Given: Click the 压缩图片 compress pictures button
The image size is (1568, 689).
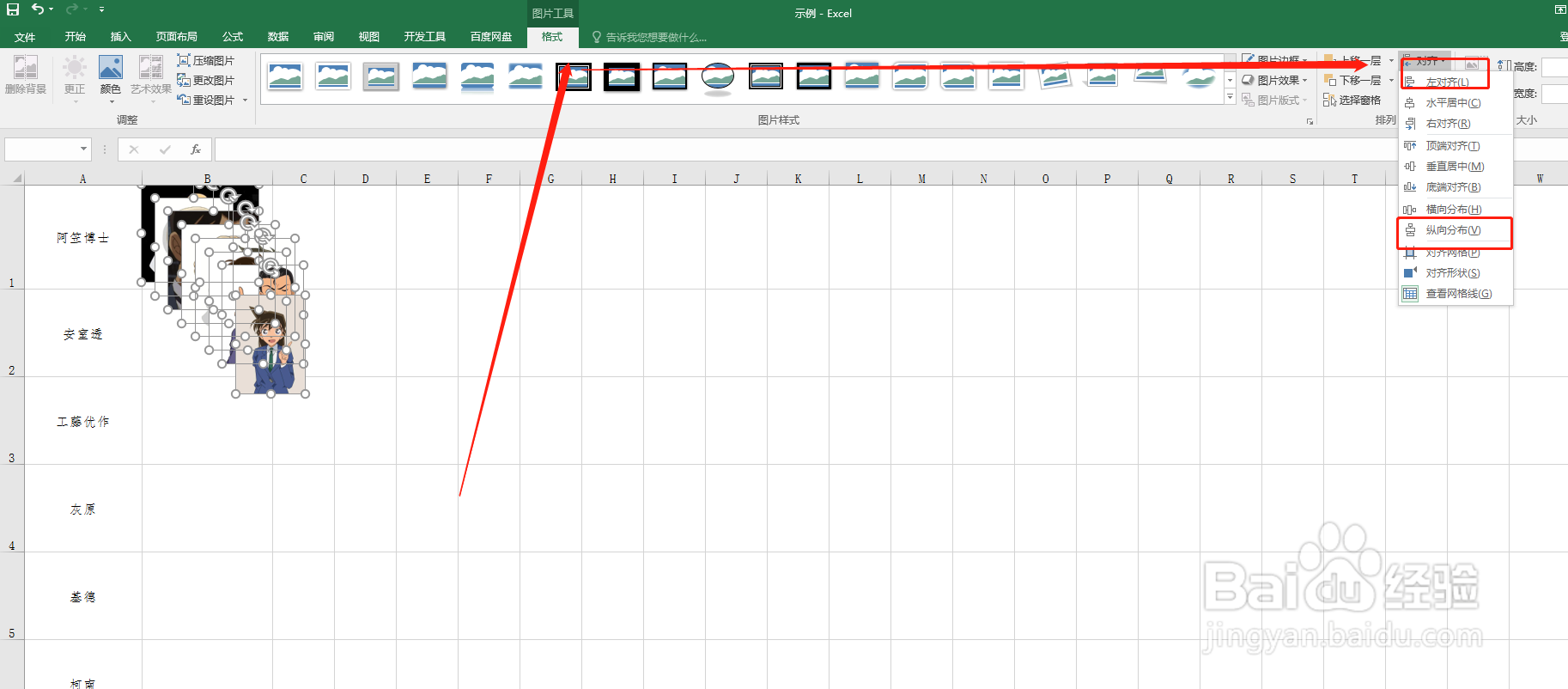Looking at the screenshot, I should (x=206, y=61).
